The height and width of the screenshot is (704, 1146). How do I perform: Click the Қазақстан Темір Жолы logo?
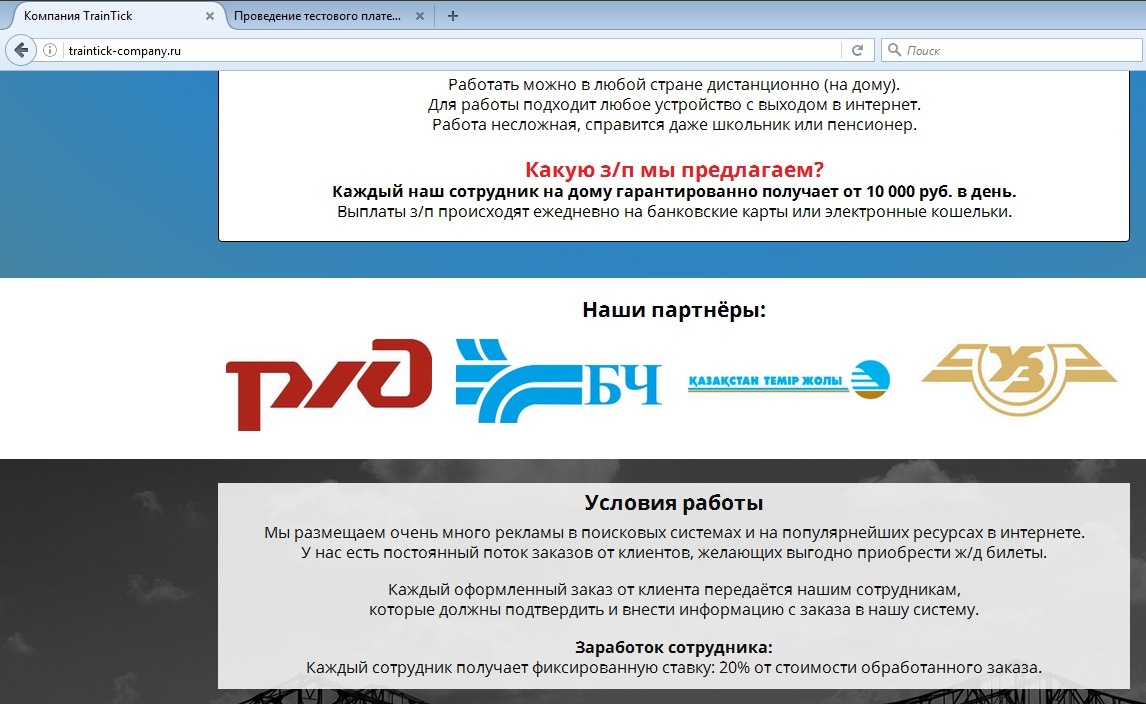[788, 380]
